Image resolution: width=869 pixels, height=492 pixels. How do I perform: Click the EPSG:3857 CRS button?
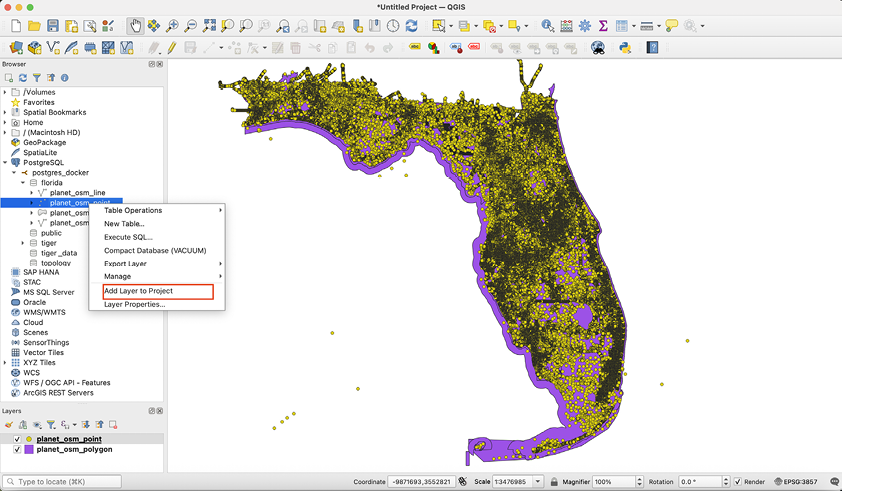[x=795, y=481]
